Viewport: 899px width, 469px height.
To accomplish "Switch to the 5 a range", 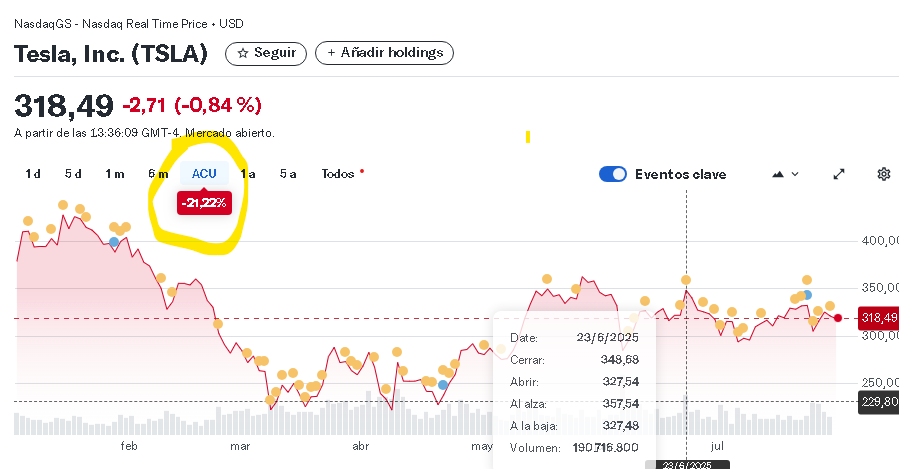I will pyautogui.click(x=288, y=174).
